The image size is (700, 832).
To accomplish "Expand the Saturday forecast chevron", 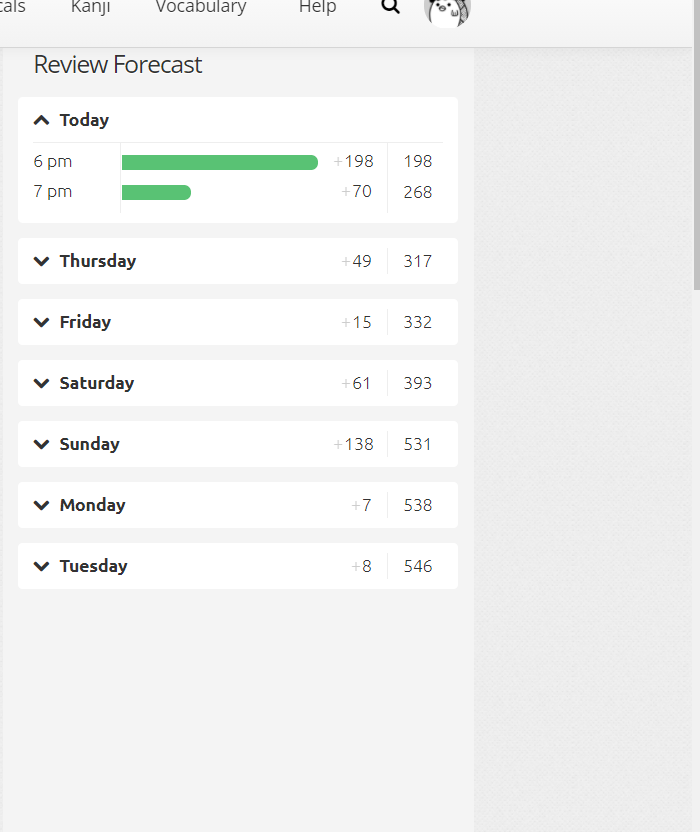I will 41,383.
